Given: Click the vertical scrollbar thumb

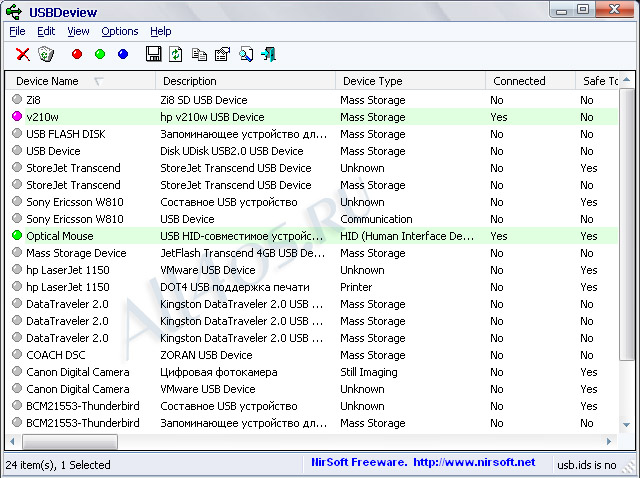Looking at the screenshot, I should pyautogui.click(x=627, y=225).
